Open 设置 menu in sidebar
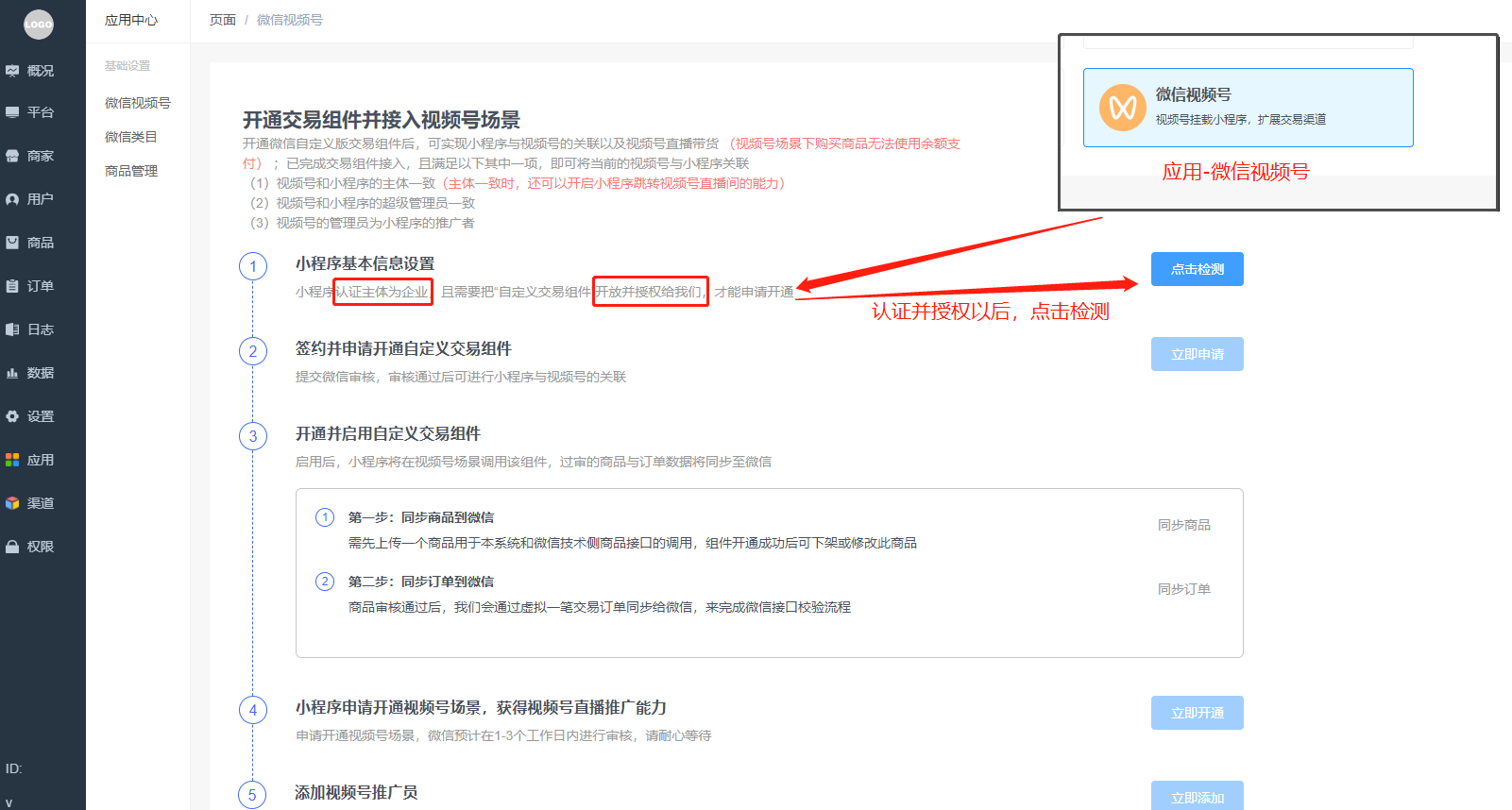Screen dimensions: 1512x810 coord(42,416)
